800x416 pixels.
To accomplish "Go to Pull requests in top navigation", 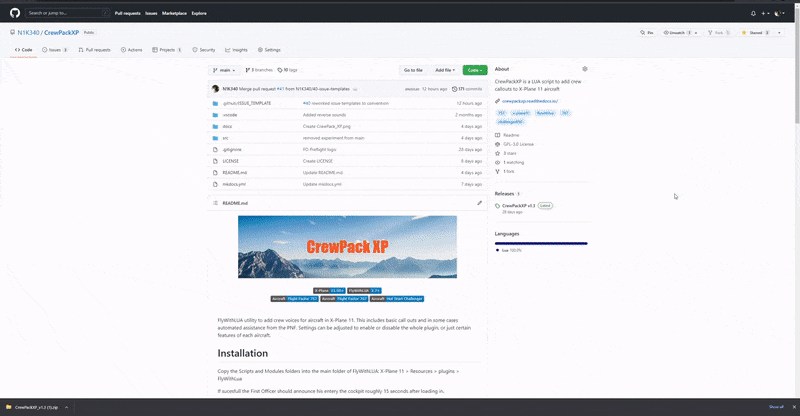I will tap(128, 13).
